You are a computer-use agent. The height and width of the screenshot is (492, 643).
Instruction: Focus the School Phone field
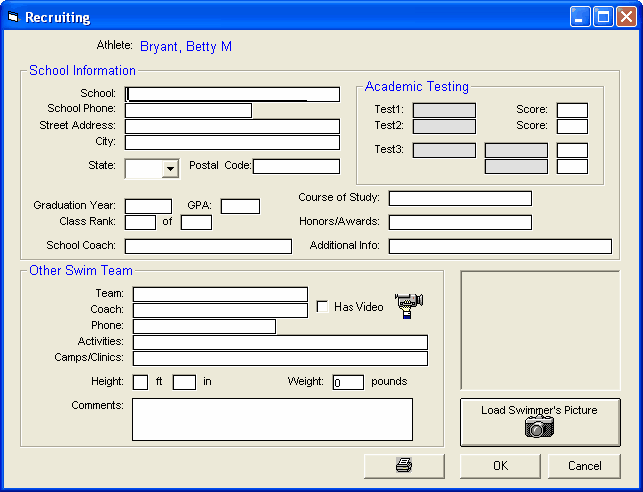(188, 110)
